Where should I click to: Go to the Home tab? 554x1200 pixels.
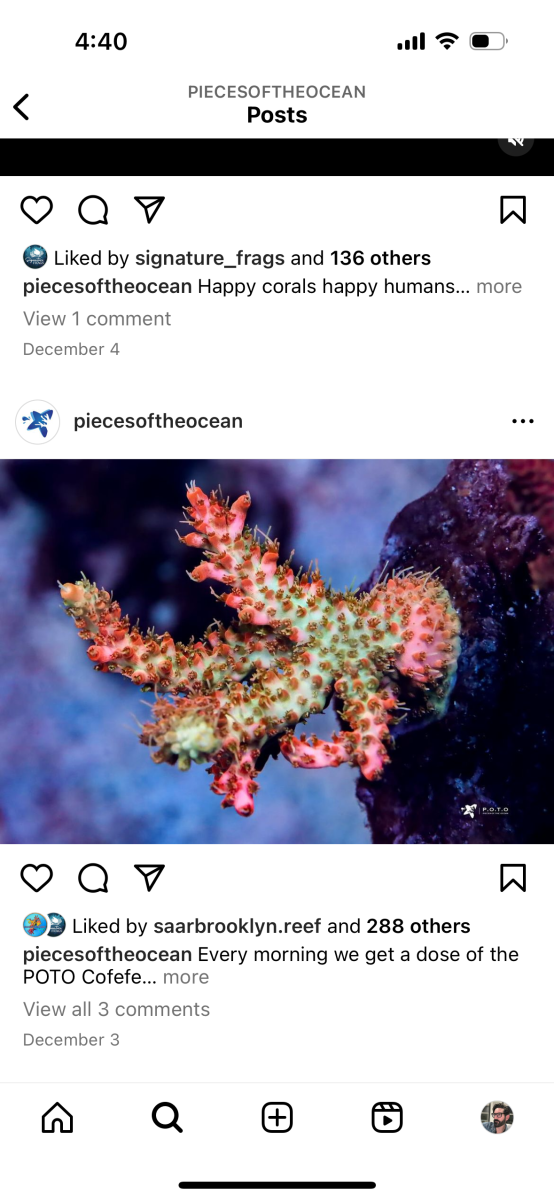[57, 1117]
